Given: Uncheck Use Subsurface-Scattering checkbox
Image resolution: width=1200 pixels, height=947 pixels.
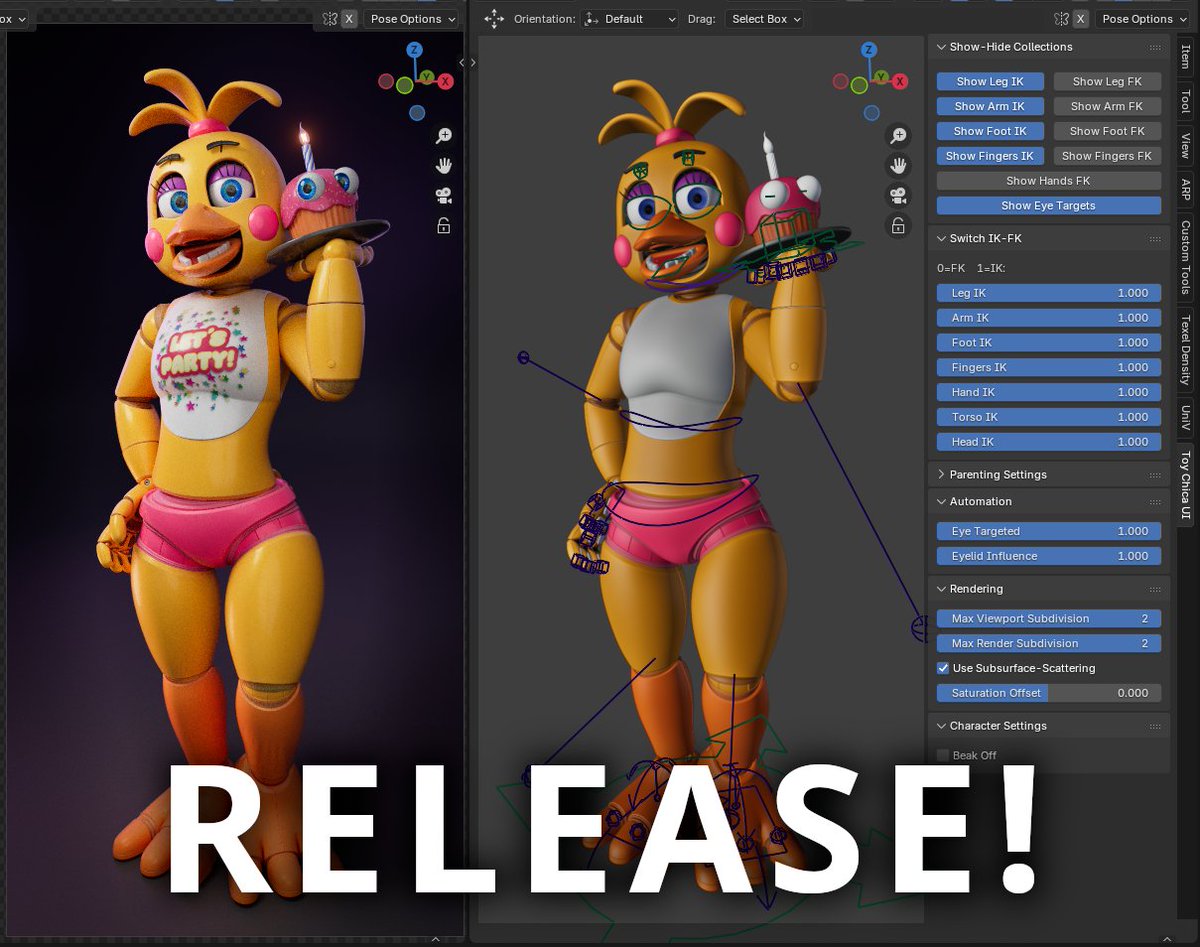Looking at the screenshot, I should pyautogui.click(x=943, y=668).
